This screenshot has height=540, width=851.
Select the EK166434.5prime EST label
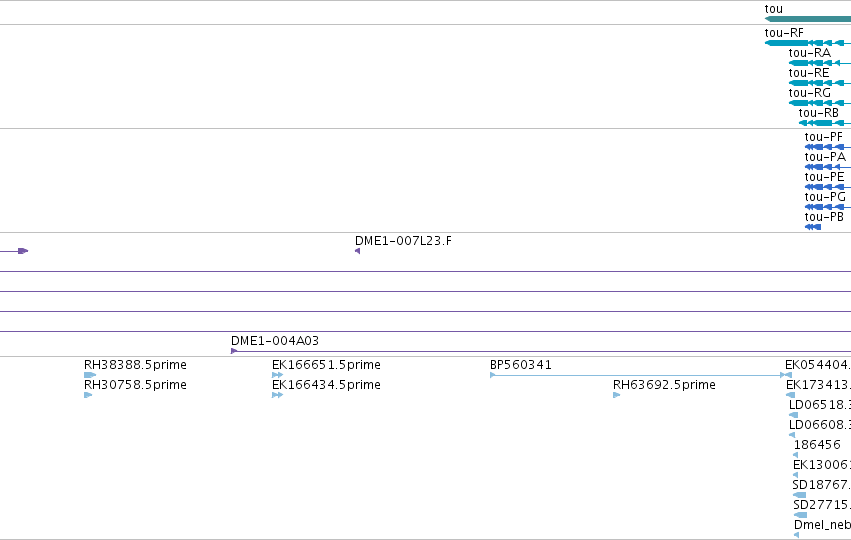tap(326, 385)
